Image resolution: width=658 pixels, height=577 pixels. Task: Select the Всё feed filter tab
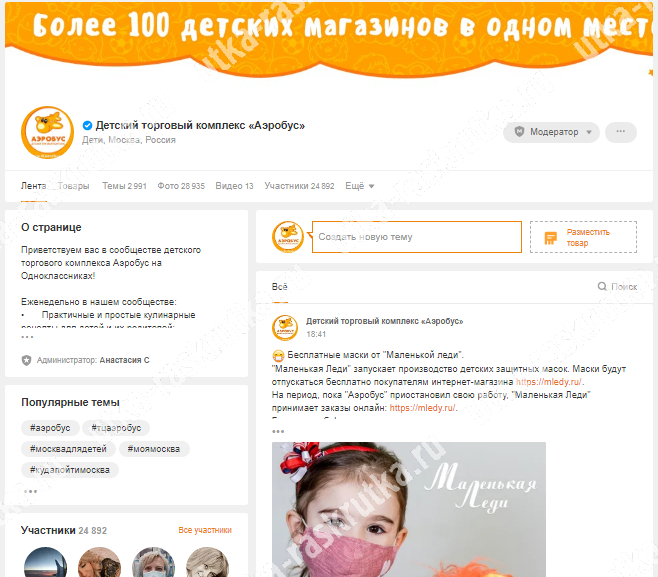[279, 287]
